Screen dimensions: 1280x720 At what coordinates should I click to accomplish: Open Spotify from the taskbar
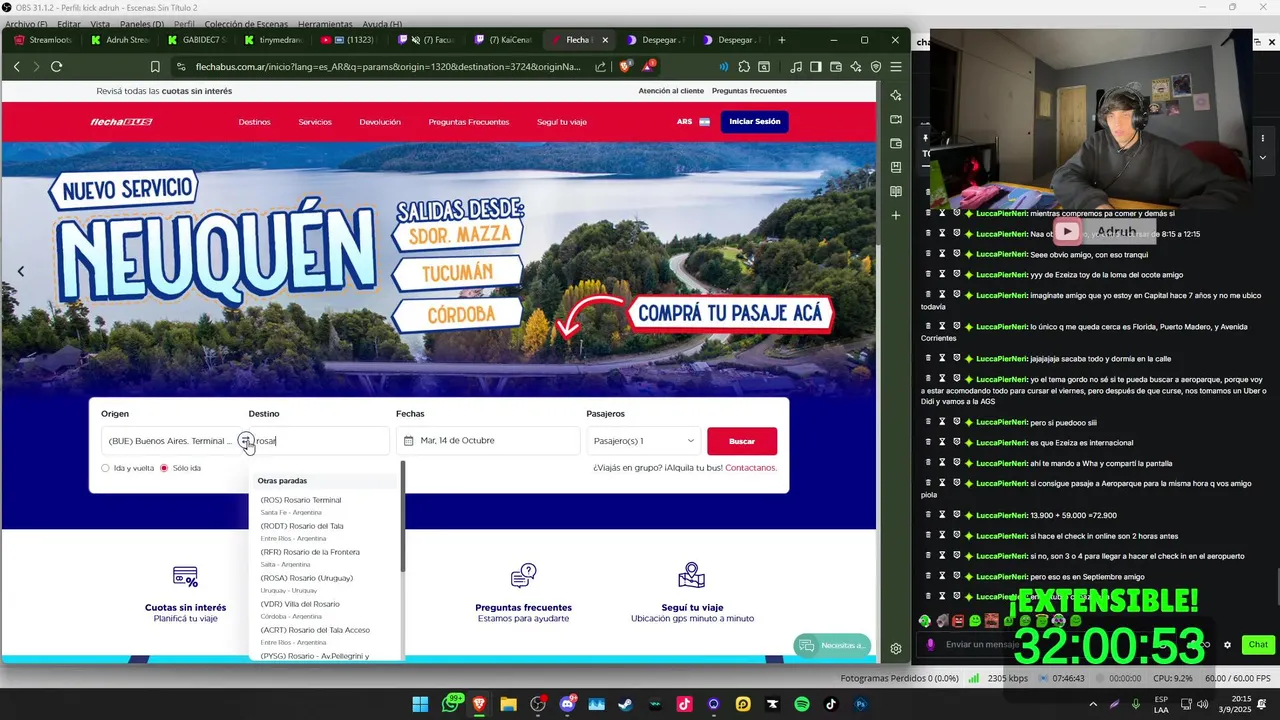tap(802, 704)
